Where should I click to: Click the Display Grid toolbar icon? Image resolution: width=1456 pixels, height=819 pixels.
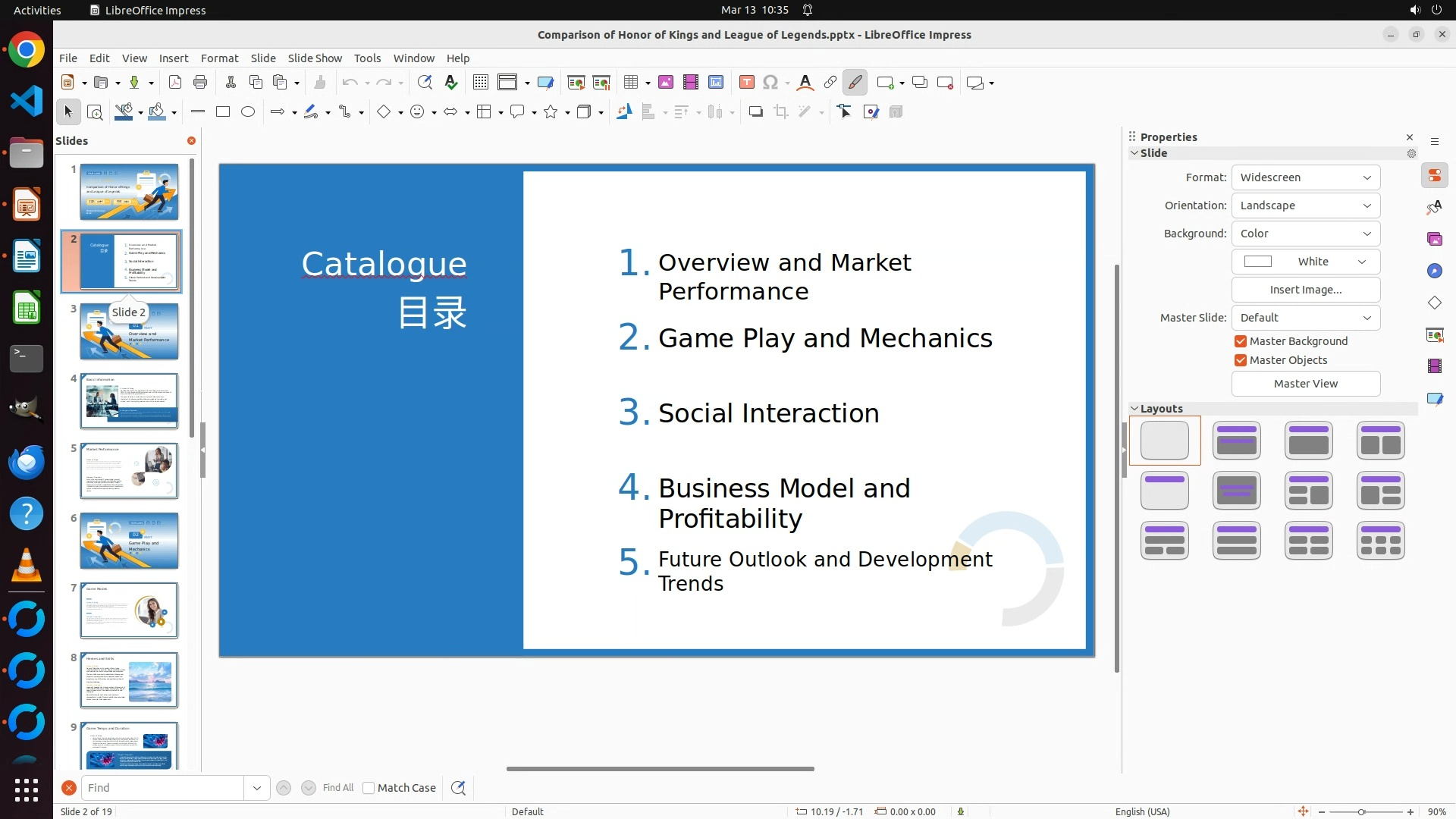tap(480, 83)
